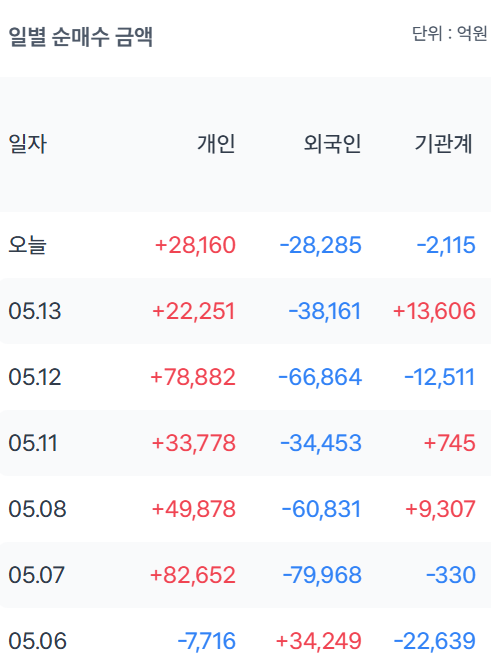Click the -28,285 foreigner value
Image resolution: width=491 pixels, height=662 pixels.
(x=320, y=245)
